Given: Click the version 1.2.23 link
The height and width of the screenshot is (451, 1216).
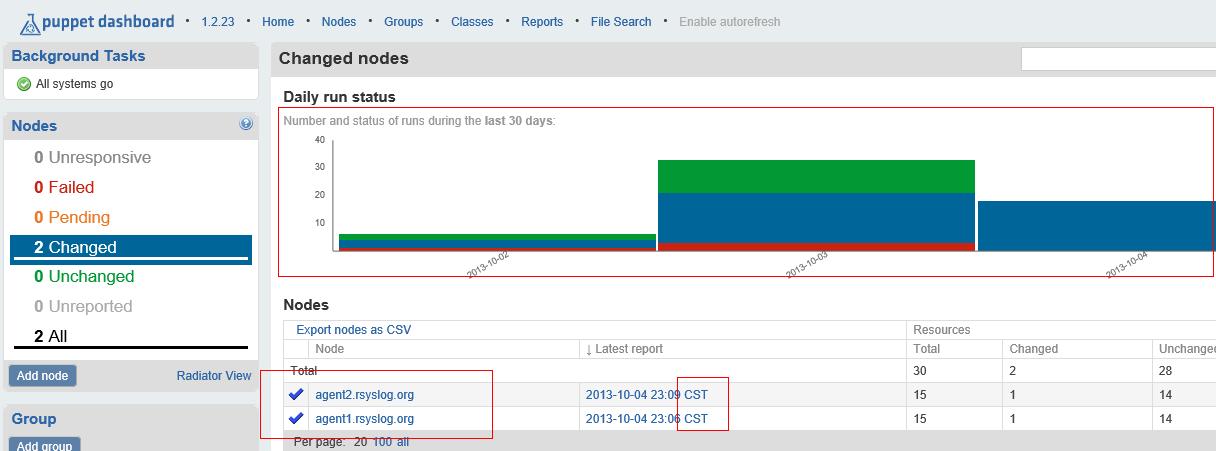Looking at the screenshot, I should [x=217, y=21].
